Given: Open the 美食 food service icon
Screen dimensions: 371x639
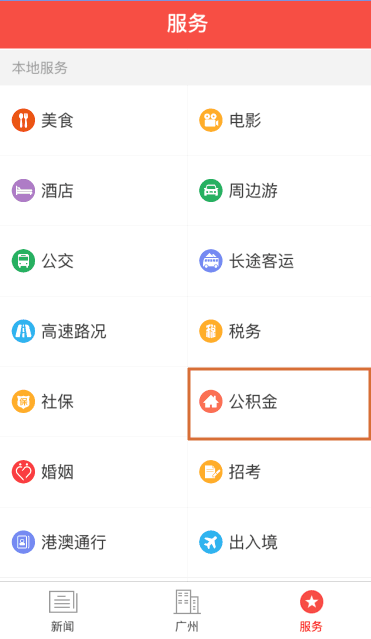Looking at the screenshot, I should coord(23,120).
